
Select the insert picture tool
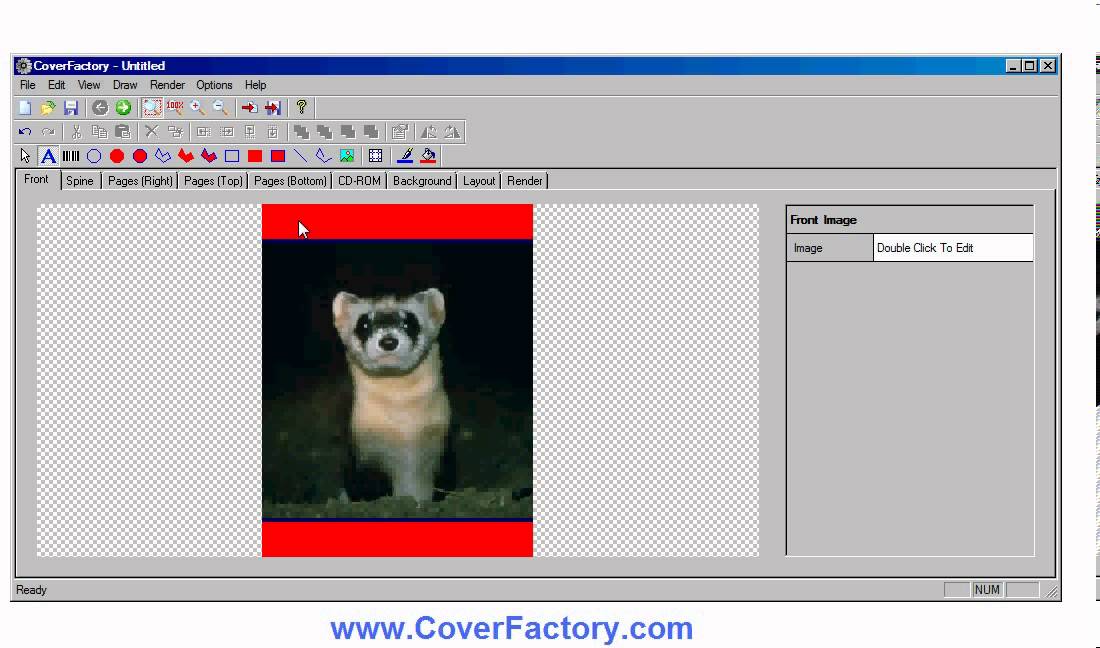point(347,156)
